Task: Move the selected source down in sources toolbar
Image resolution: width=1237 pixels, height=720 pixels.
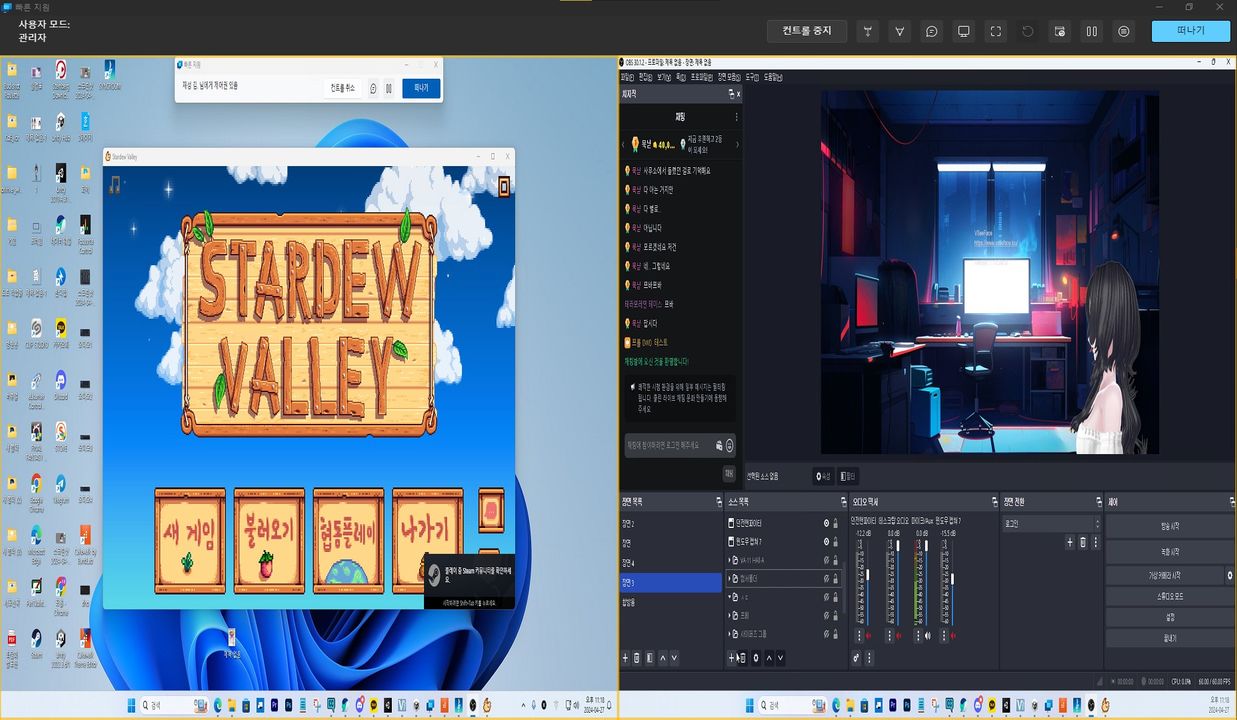Action: point(781,658)
